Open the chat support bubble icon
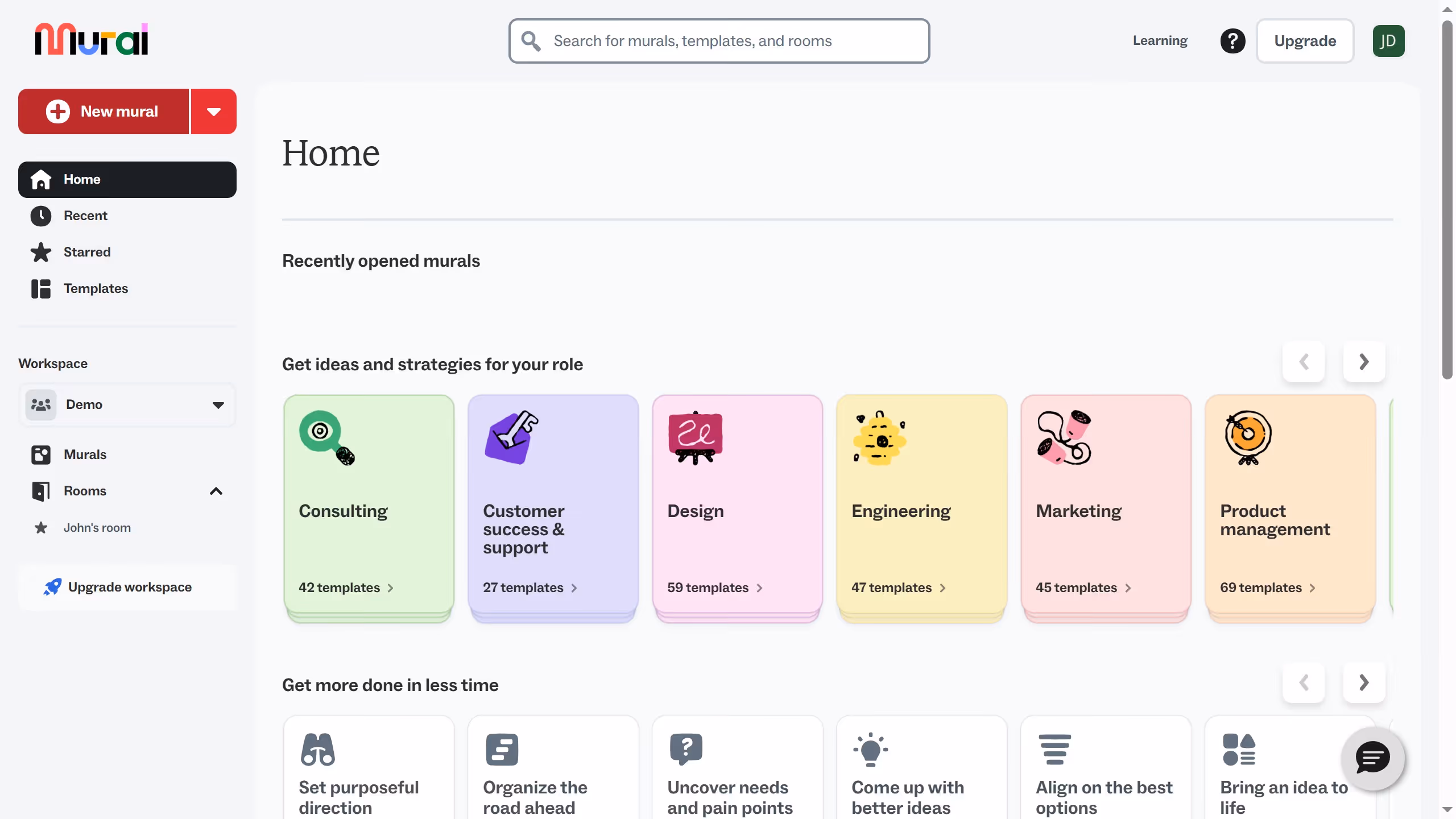This screenshot has height=819, width=1456. 1372,758
